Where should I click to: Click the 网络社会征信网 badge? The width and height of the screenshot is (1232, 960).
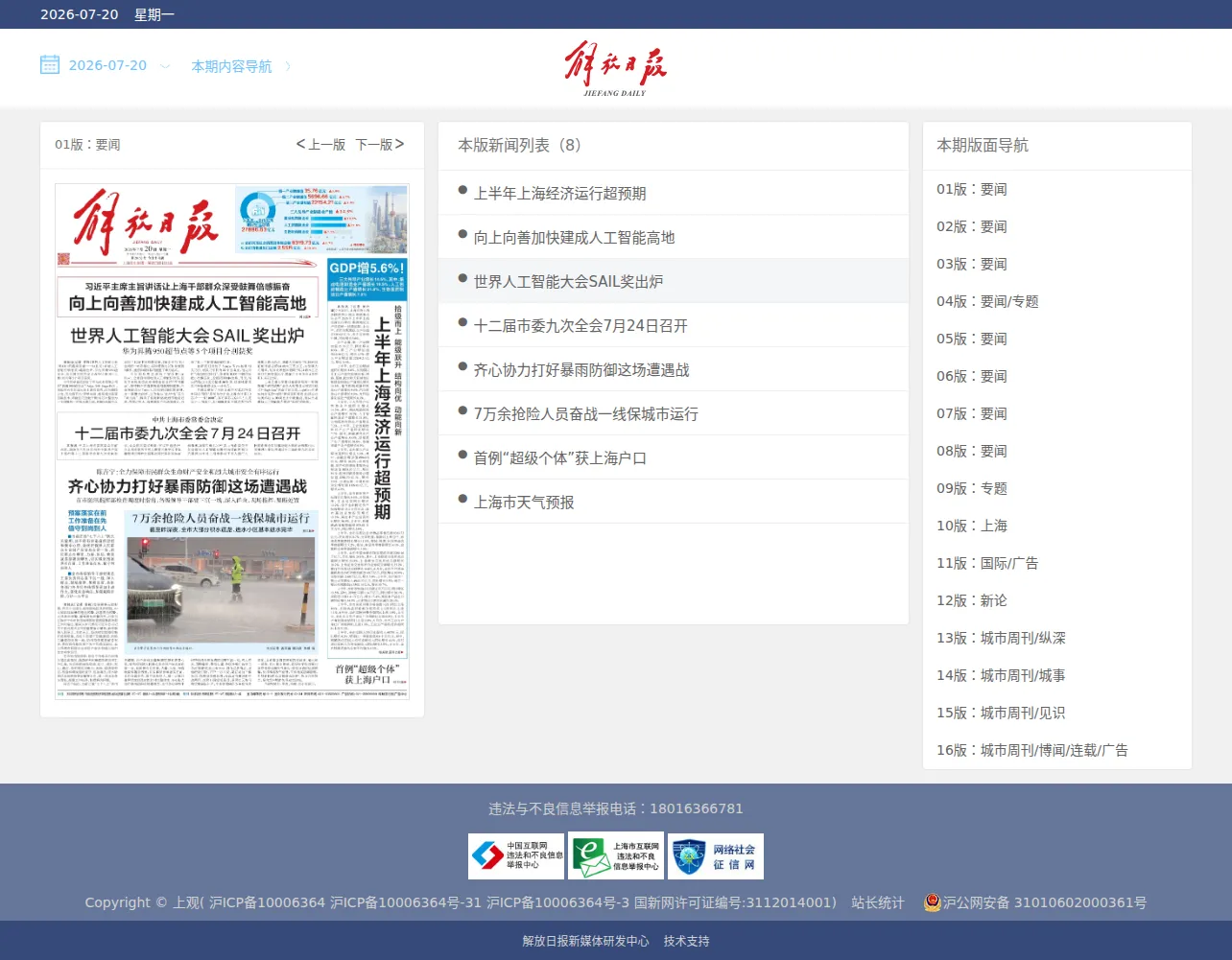point(716,856)
